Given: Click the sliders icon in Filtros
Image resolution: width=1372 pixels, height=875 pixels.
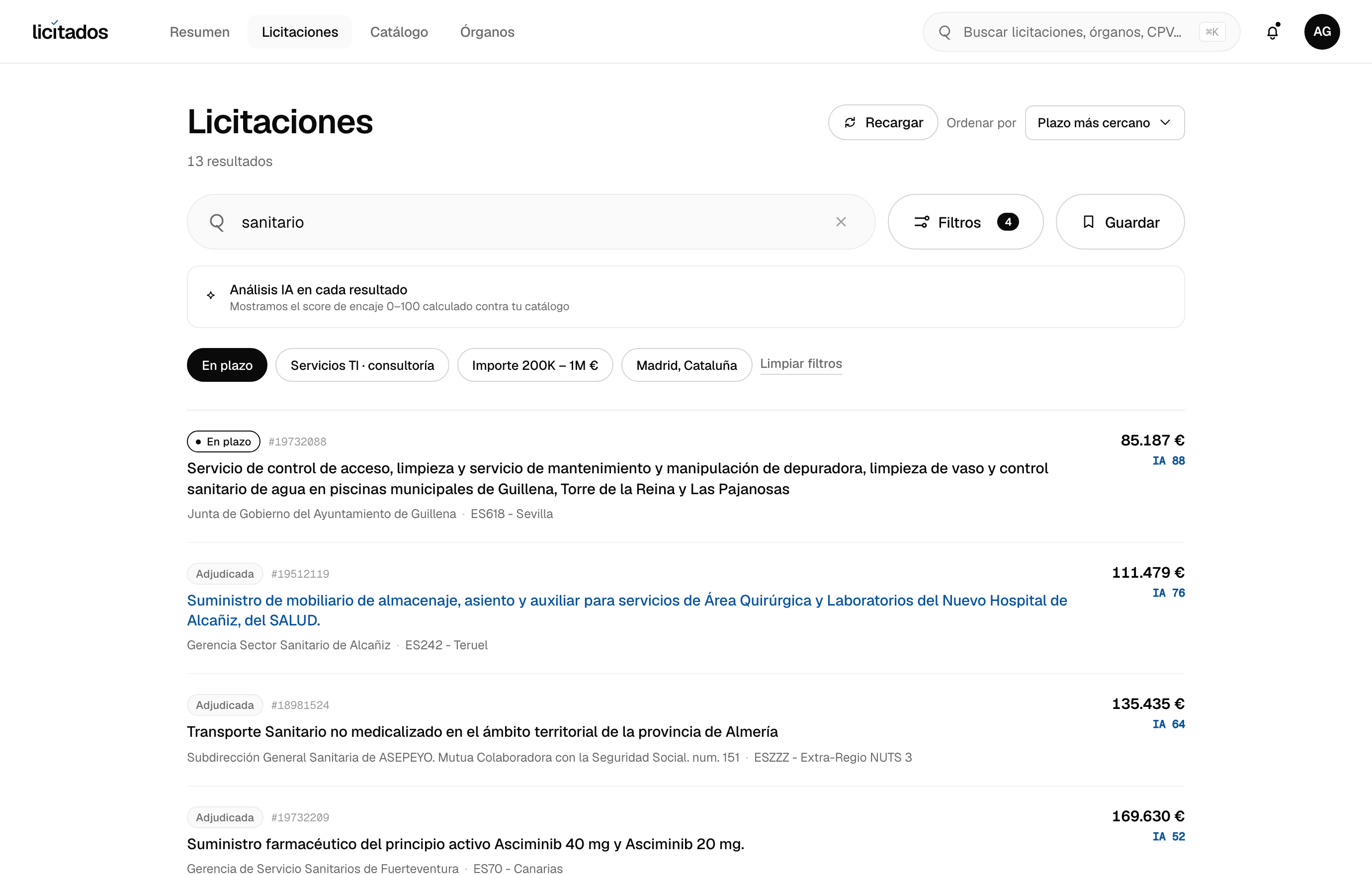Looking at the screenshot, I should (x=921, y=222).
